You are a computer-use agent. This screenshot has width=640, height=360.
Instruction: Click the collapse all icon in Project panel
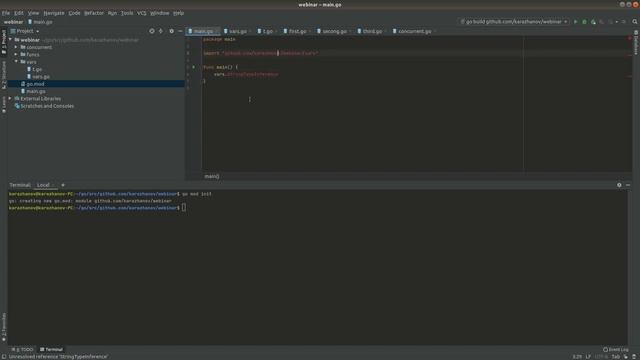click(x=161, y=31)
